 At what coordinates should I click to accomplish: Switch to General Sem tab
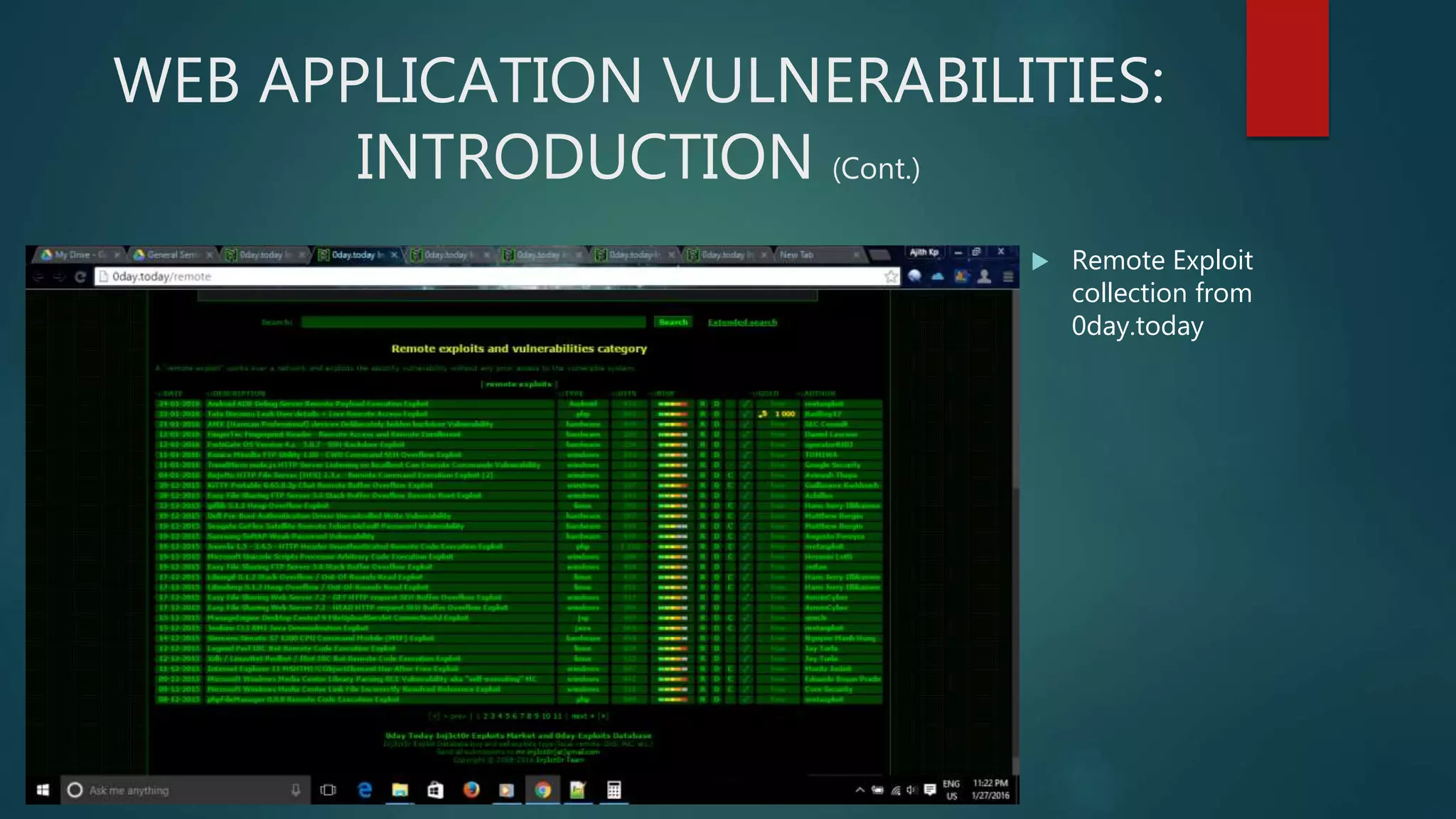tap(172, 255)
